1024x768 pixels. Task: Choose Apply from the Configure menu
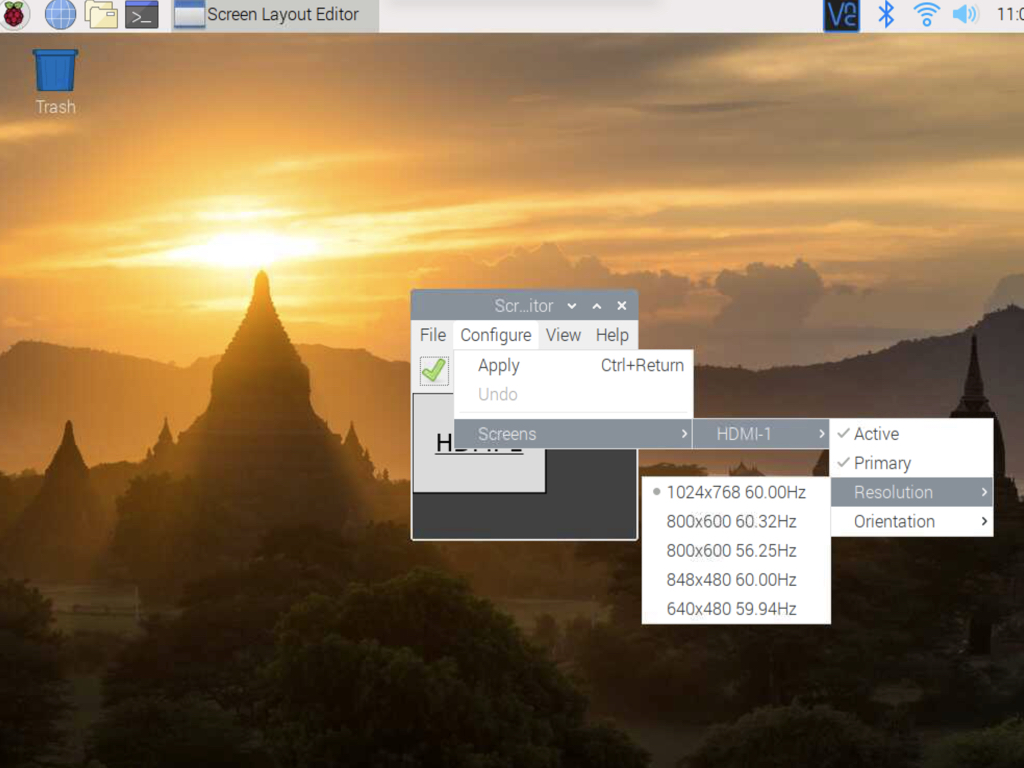click(498, 365)
